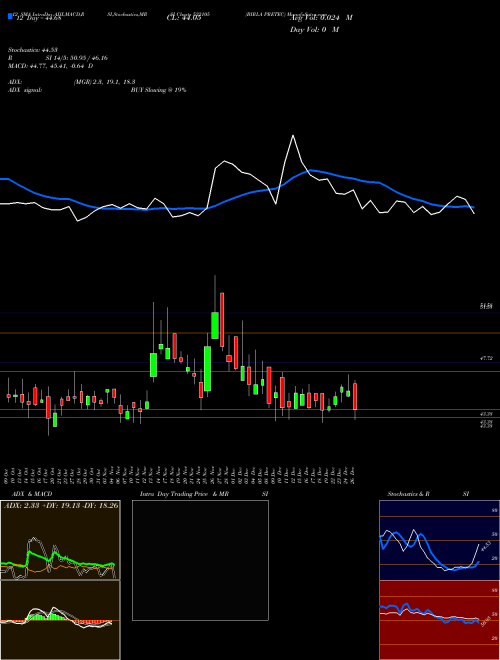
Task: Click the blue 12 Day SMA legend square
Action: [10, 16]
